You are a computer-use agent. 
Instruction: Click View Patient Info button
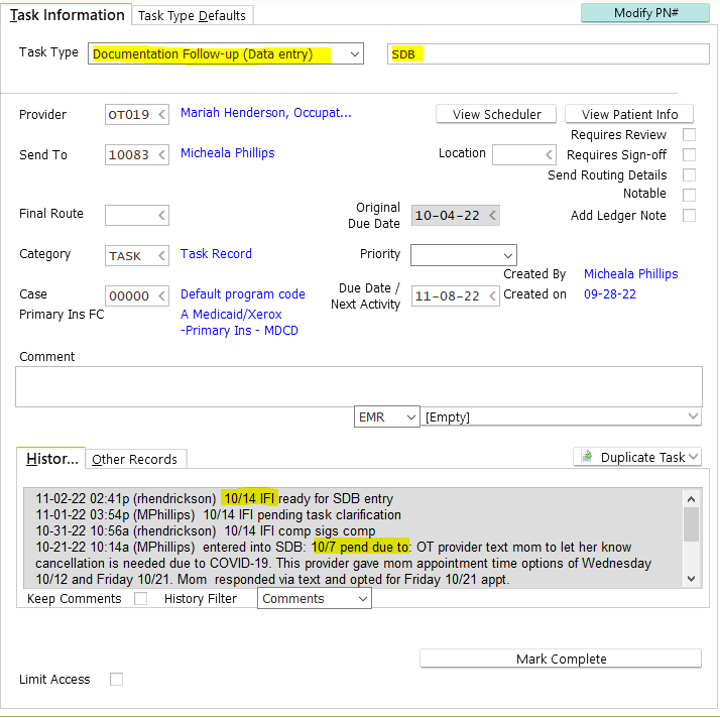[x=629, y=114]
